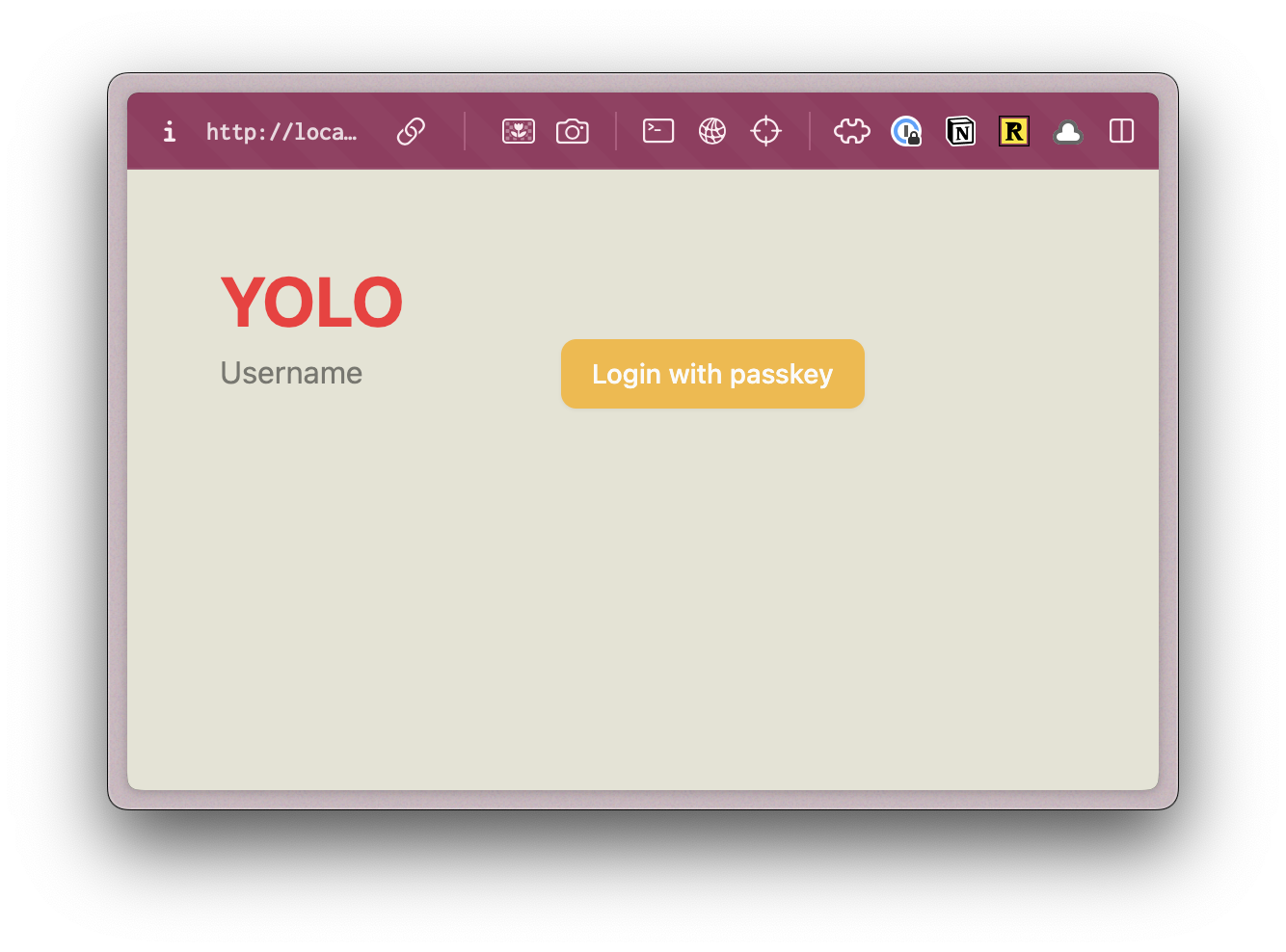The image size is (1286, 952).
Task: Click the flower picture icon in the toolbar
Action: (518, 131)
